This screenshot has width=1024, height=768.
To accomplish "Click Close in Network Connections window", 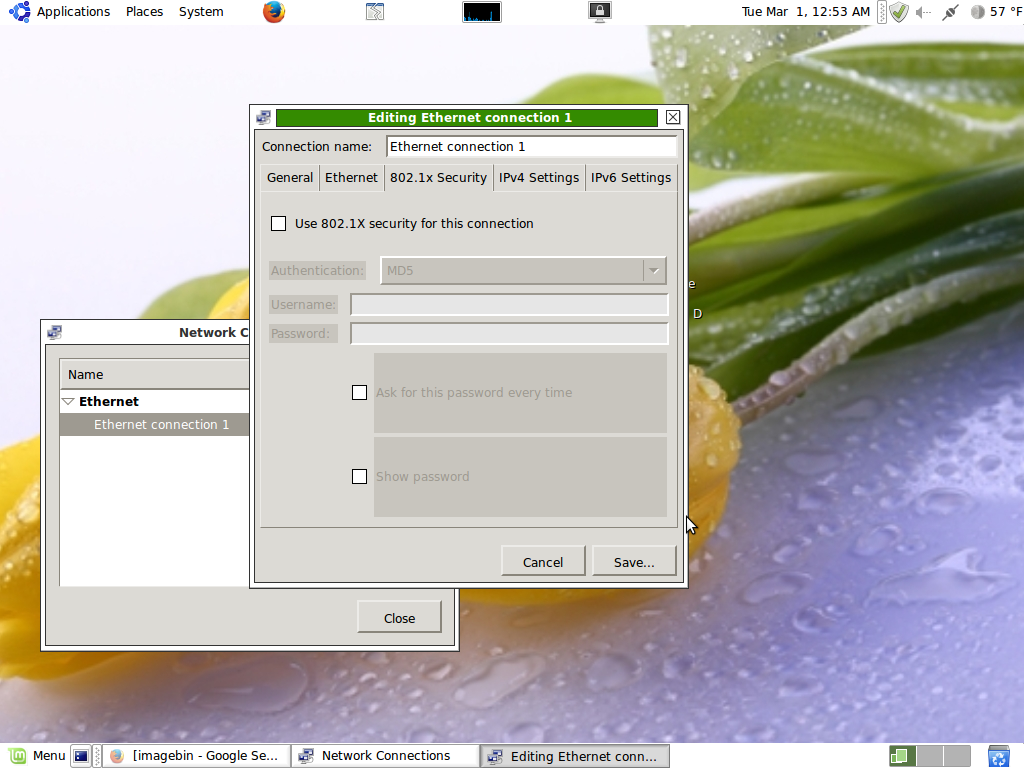I will (399, 618).
